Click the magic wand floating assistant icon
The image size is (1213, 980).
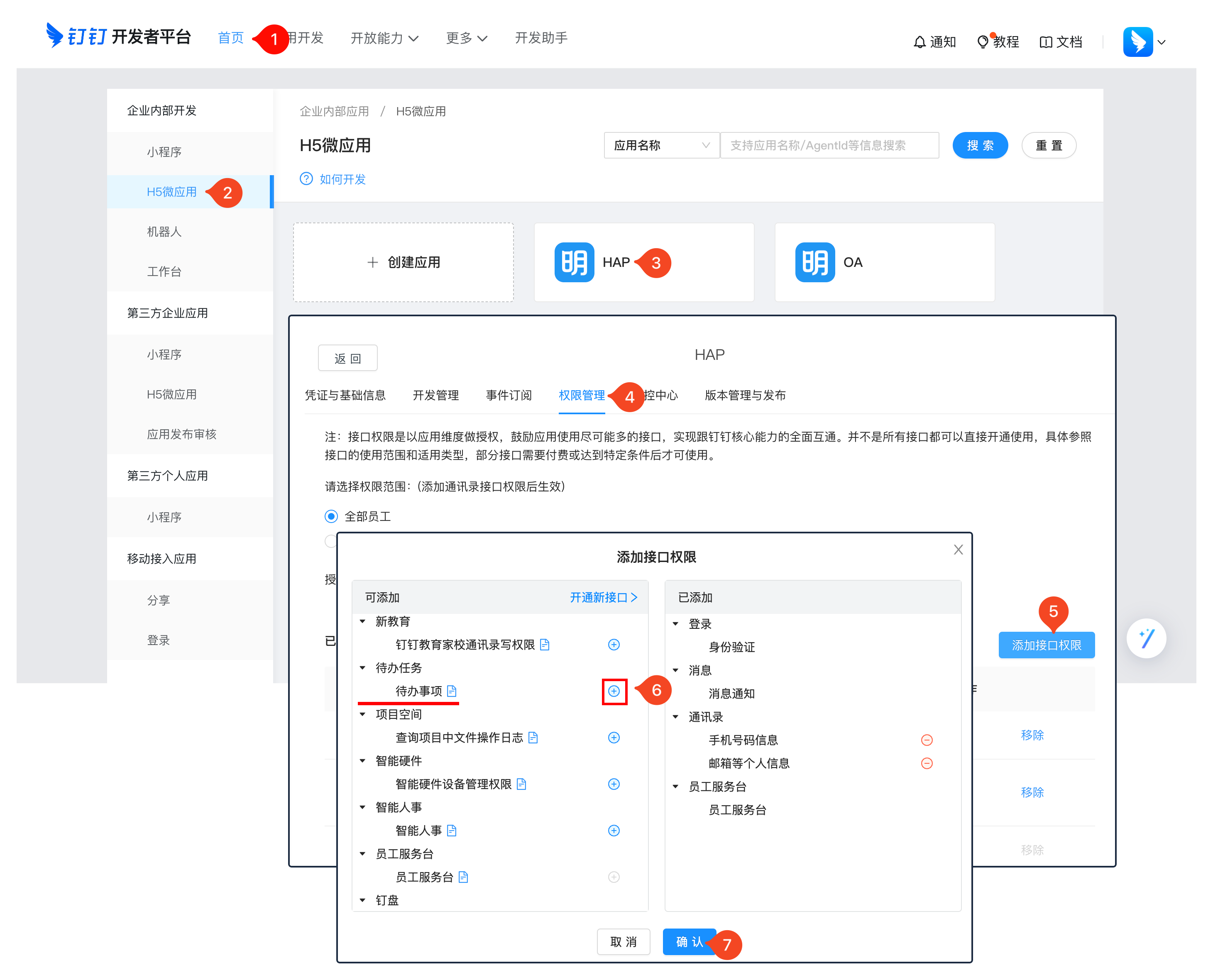click(x=1146, y=638)
